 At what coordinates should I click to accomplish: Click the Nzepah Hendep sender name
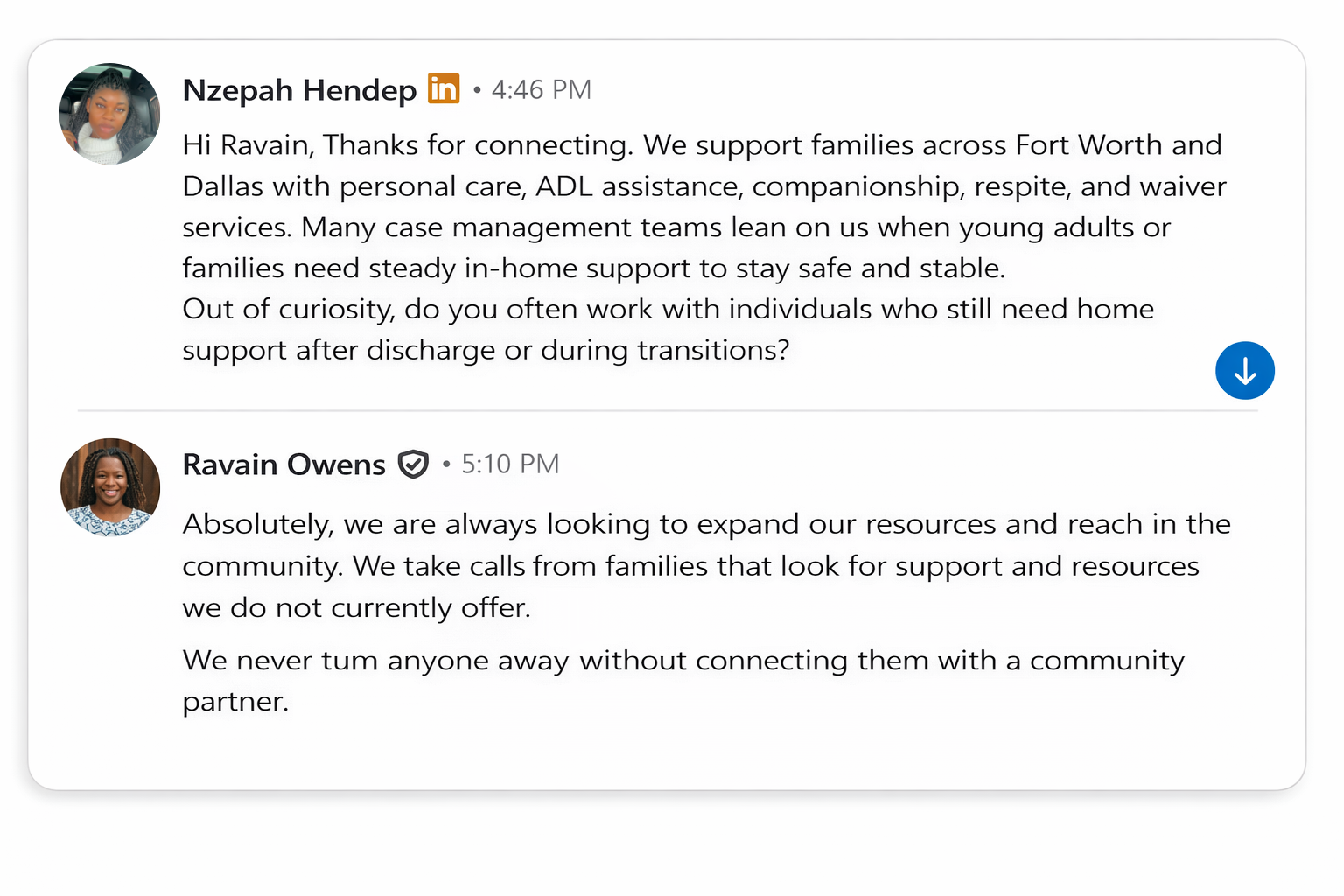tap(299, 90)
